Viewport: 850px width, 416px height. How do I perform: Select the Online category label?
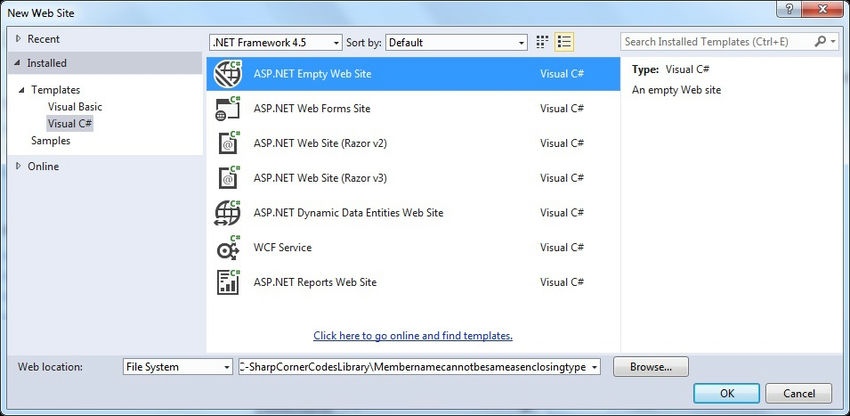43,166
